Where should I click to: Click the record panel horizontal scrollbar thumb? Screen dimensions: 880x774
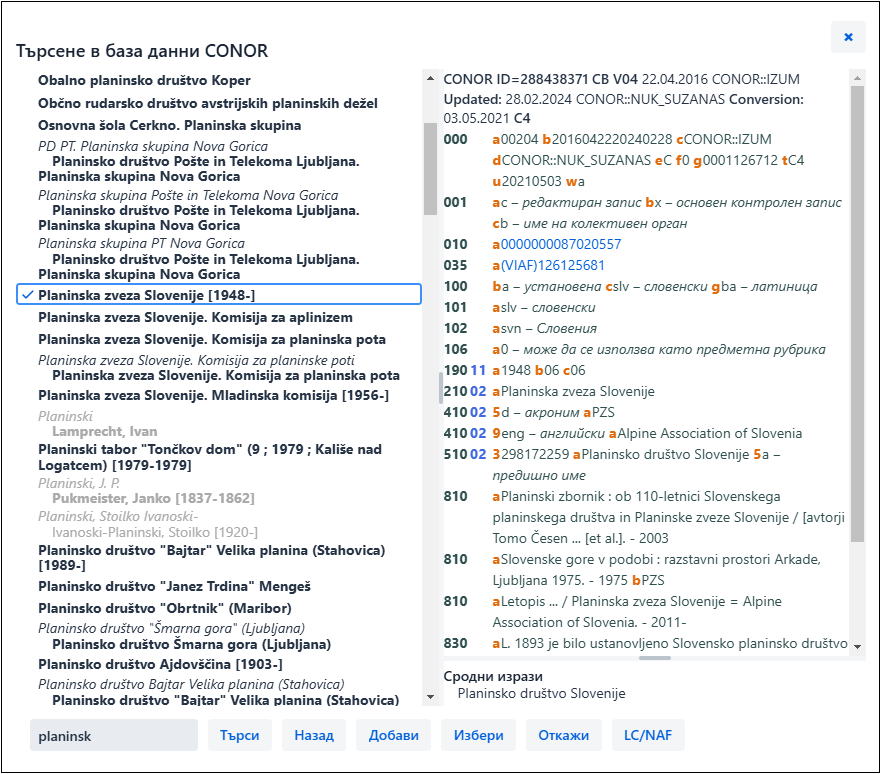pos(654,658)
